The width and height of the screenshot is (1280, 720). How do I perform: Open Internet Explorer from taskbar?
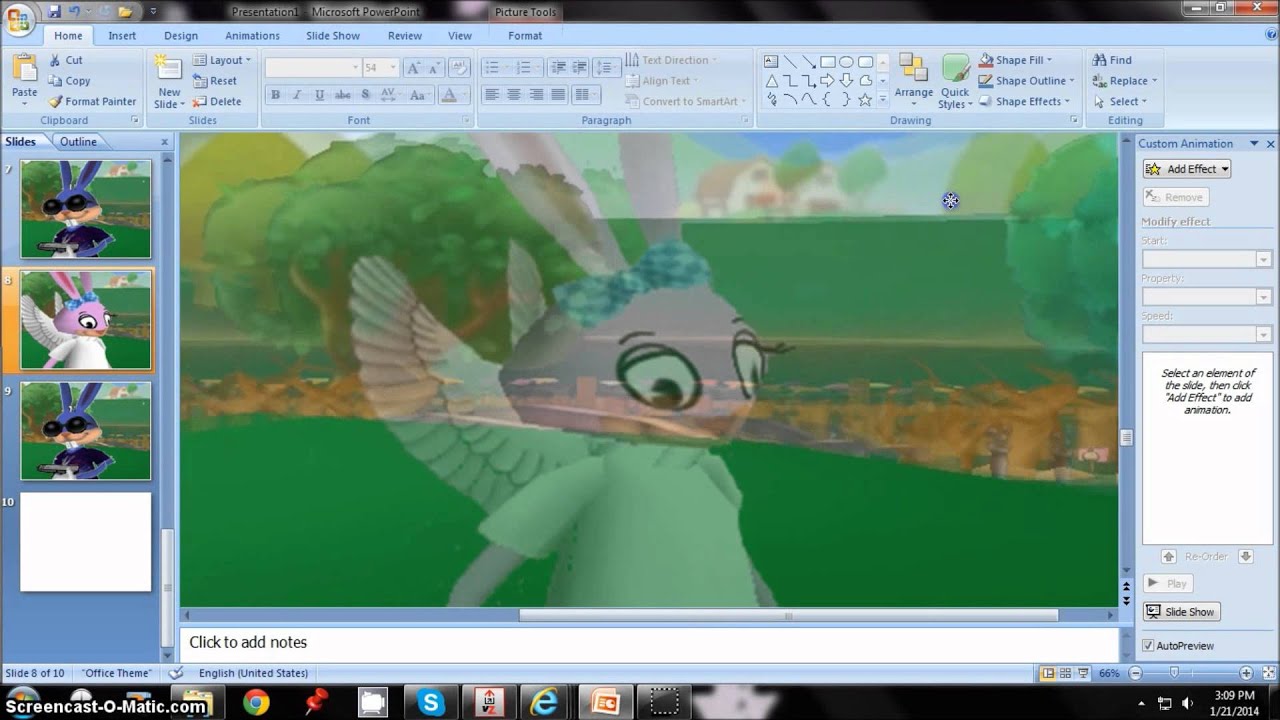tap(547, 703)
